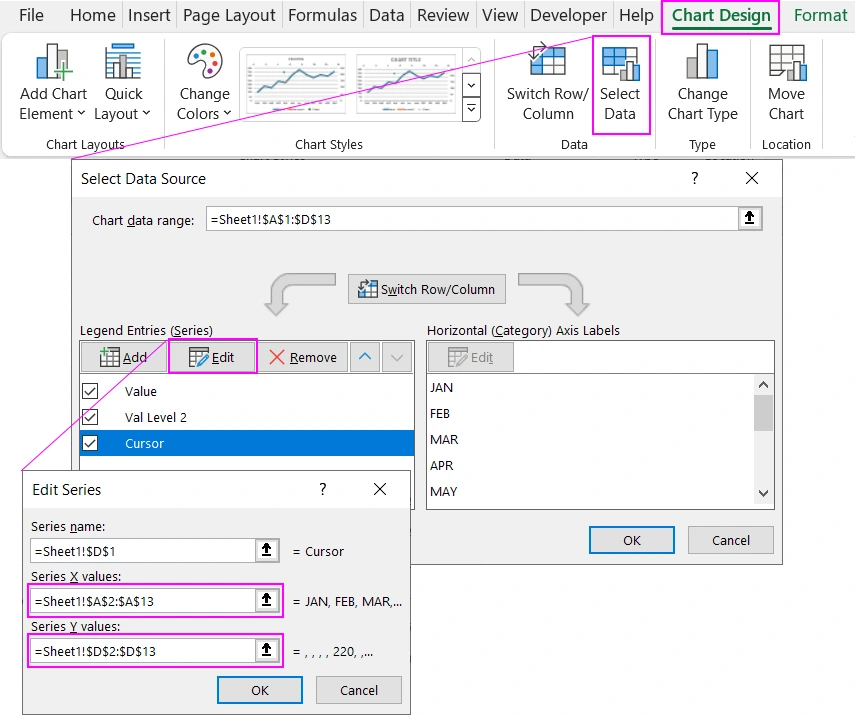The image size is (855, 715).
Task: Click Switch Row/Column in the dialog
Action: pos(426,290)
